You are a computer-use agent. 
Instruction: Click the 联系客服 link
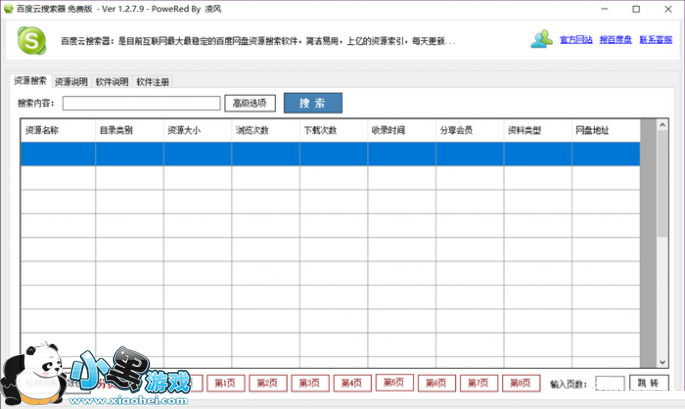(654, 40)
